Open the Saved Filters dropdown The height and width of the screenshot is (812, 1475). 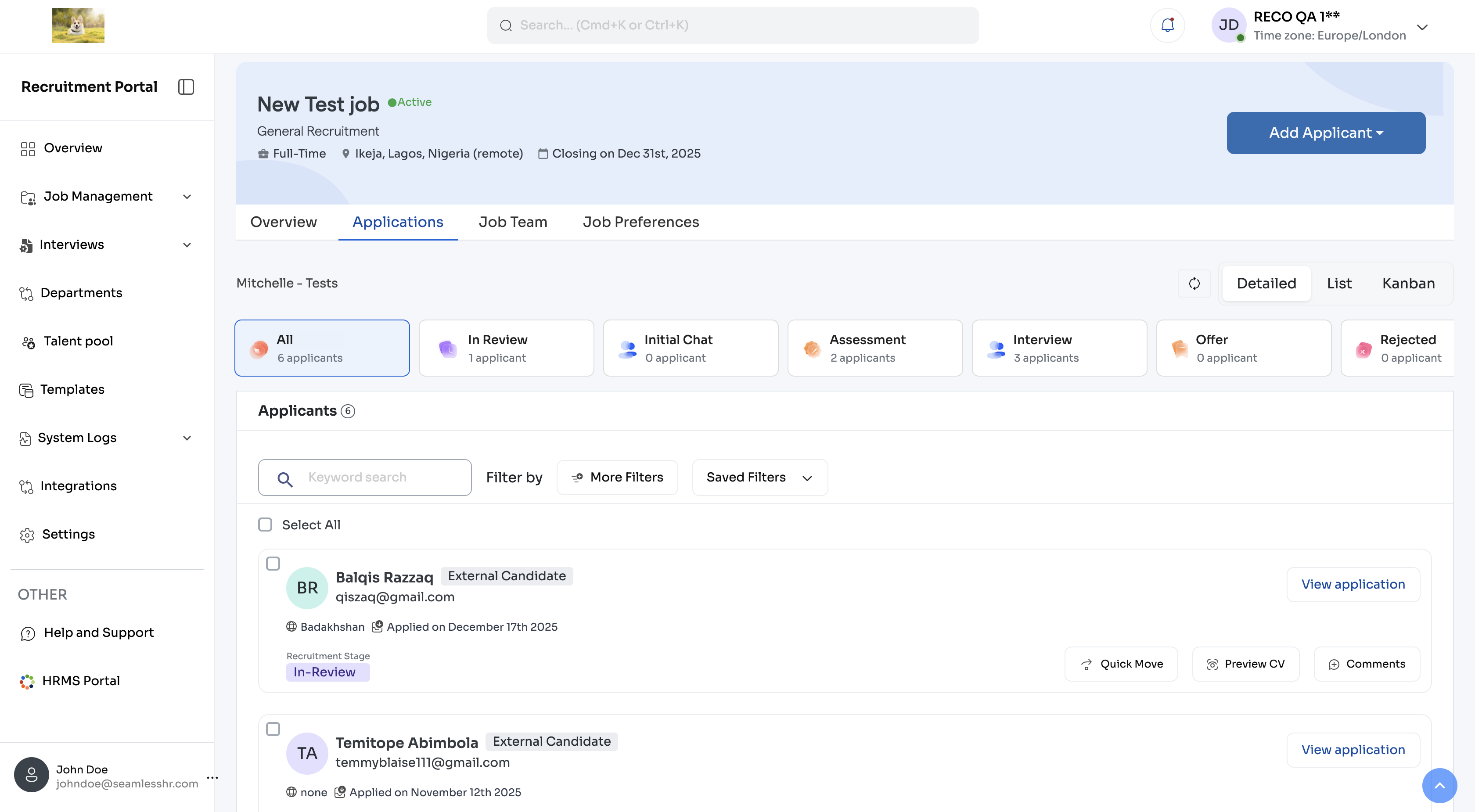pyautogui.click(x=759, y=478)
